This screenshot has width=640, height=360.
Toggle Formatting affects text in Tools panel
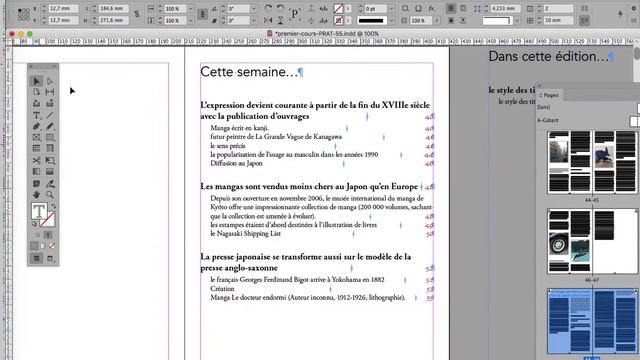(x=48, y=235)
